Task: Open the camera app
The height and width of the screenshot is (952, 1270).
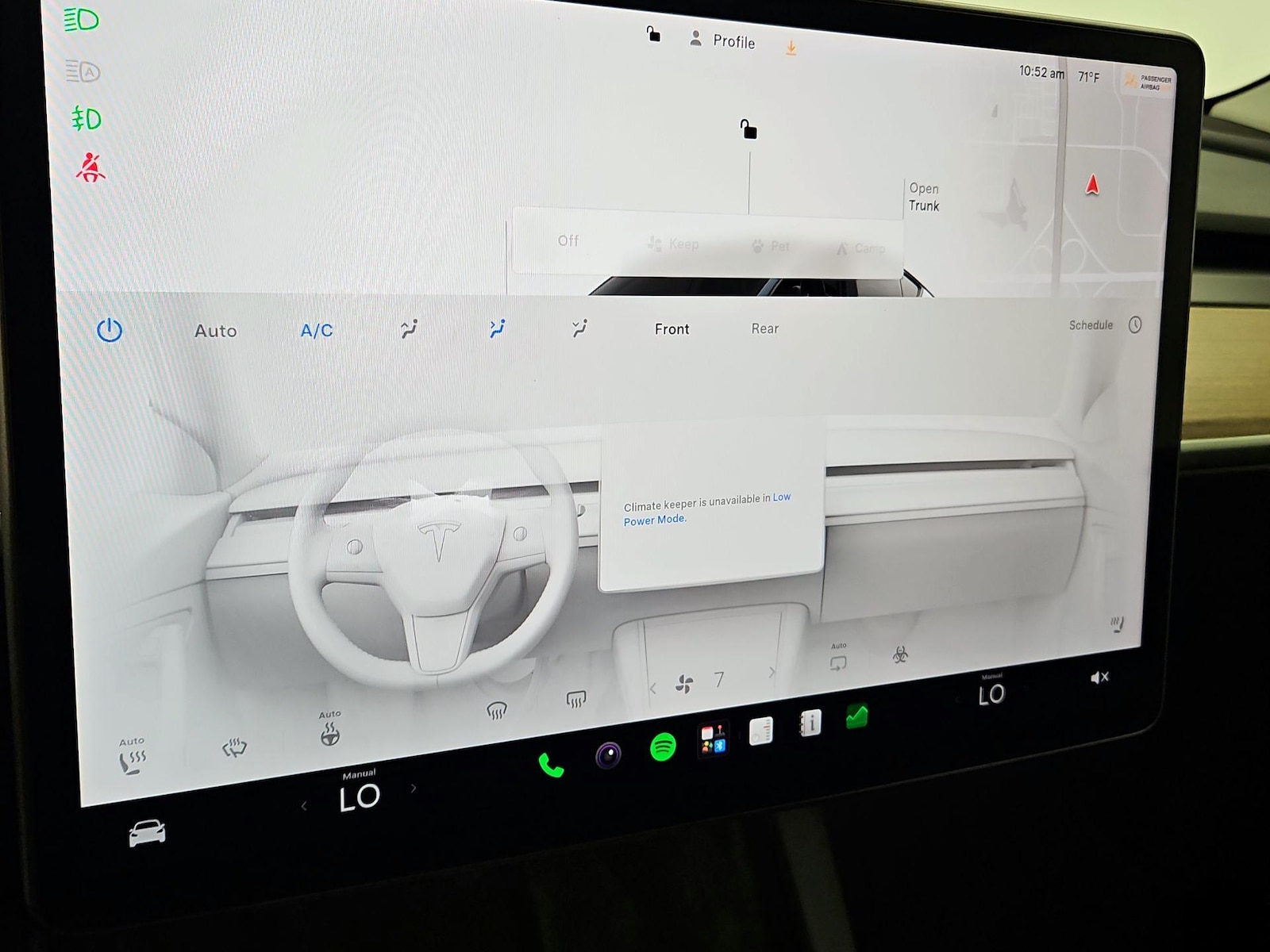Action: point(609,754)
